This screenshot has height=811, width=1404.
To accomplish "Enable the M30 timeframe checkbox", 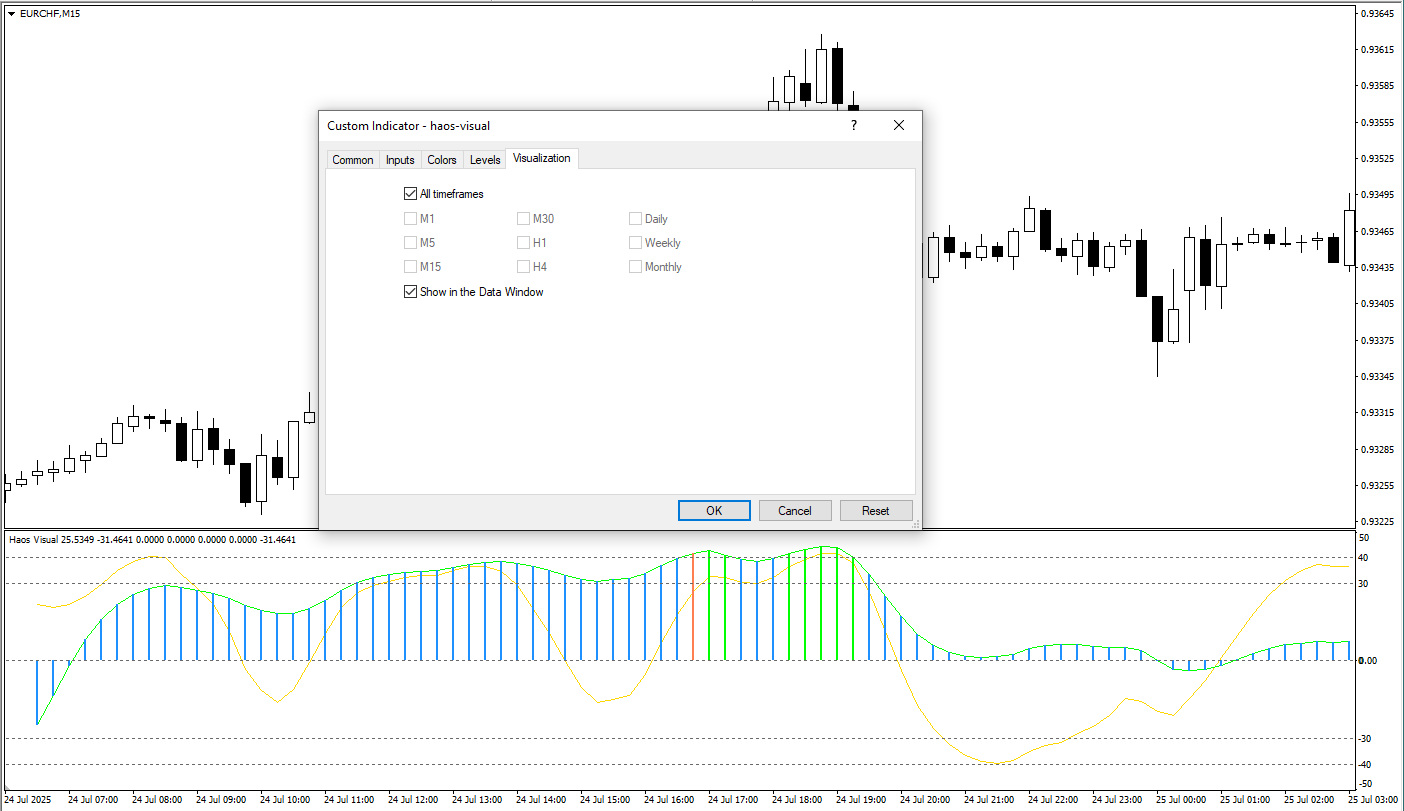I will (523, 219).
